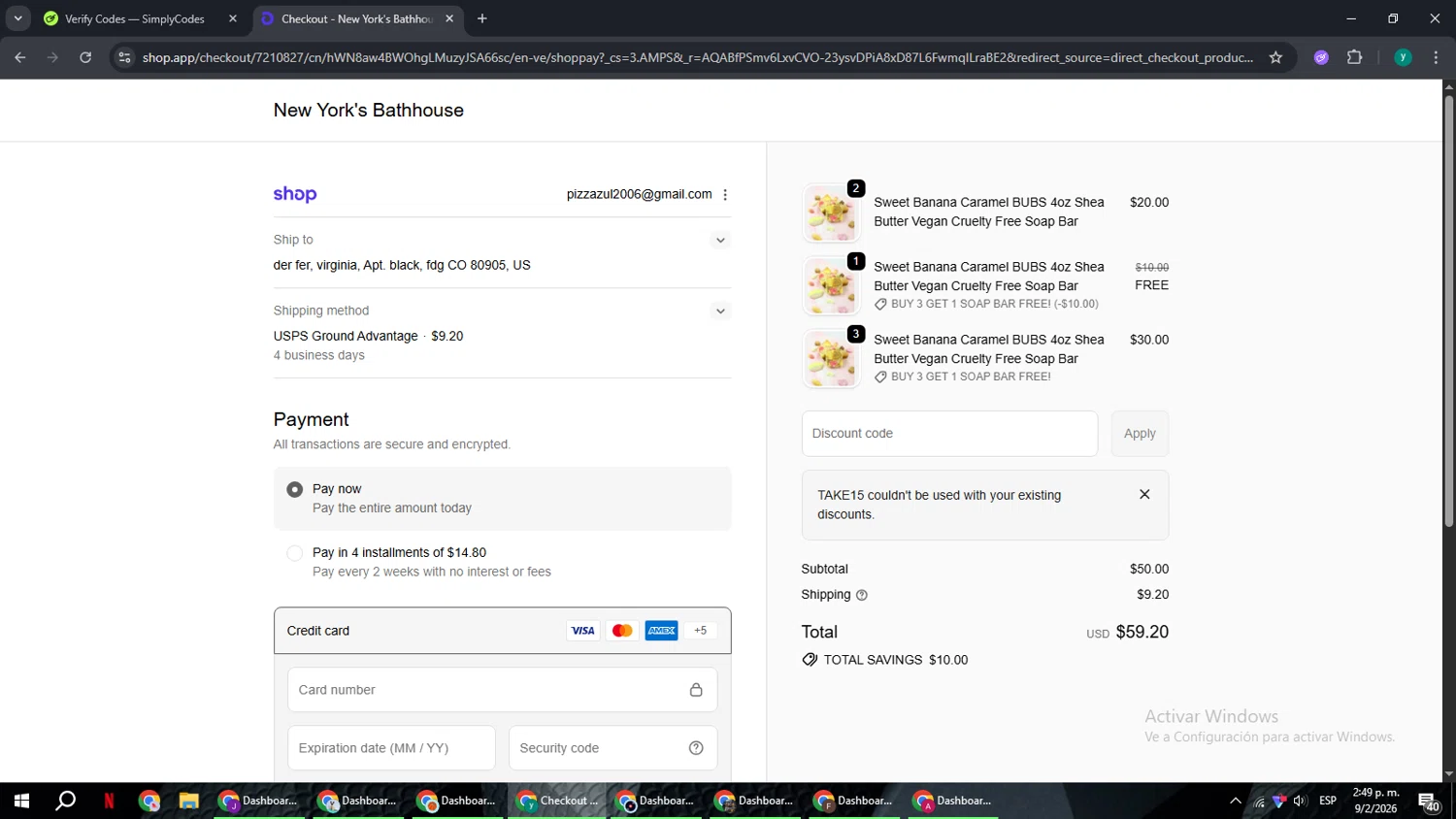Show the +5 more card types

coord(701,631)
